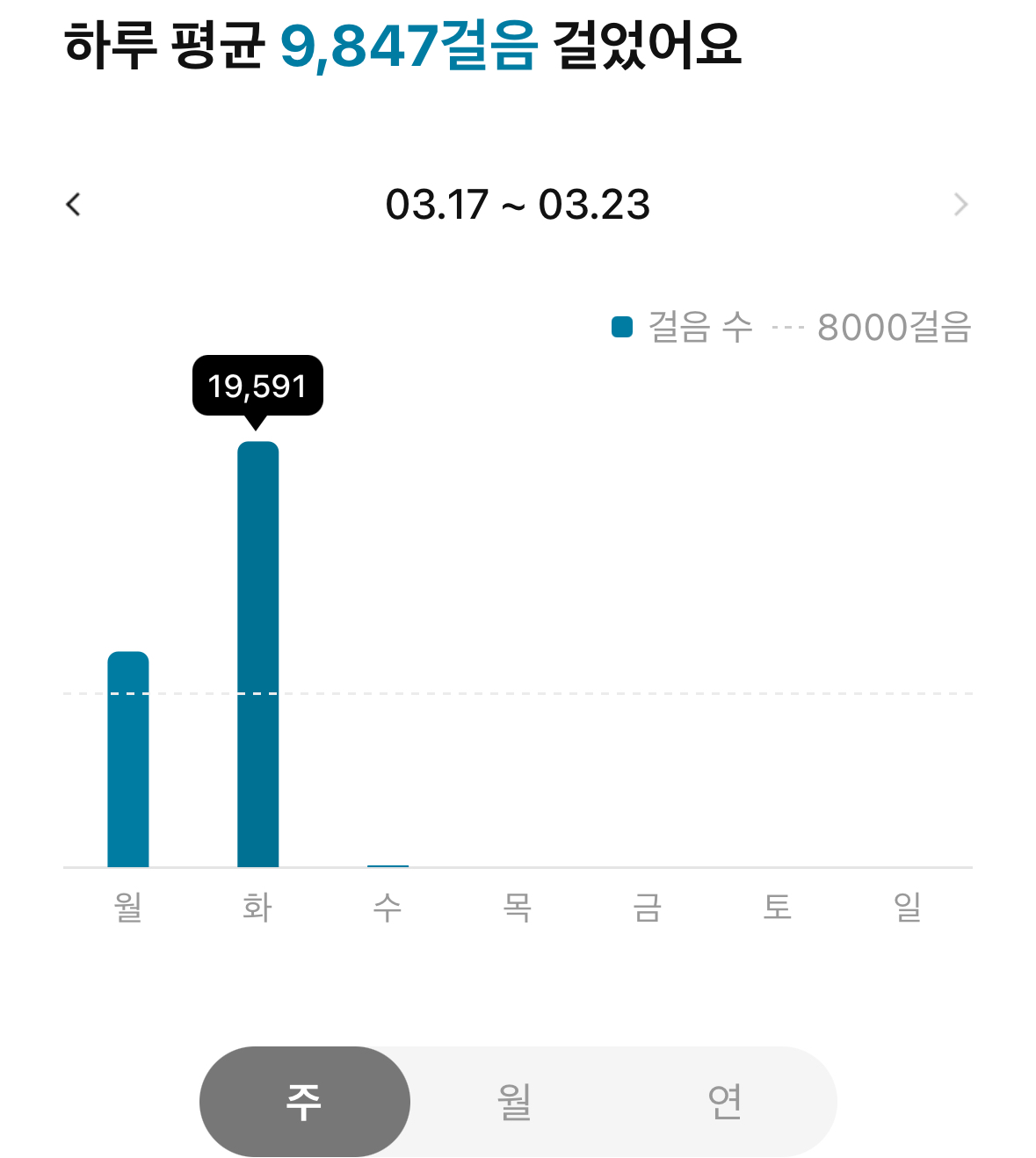The width and height of the screenshot is (1036, 1158).
Task: Select the 목 (Thursday) axis label
Action: 518,907
